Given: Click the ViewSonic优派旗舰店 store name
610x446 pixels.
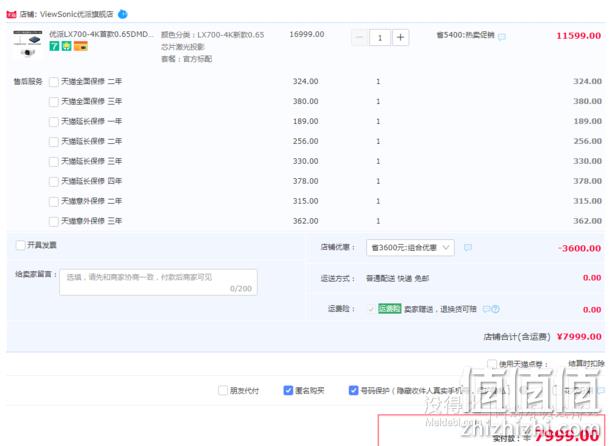Looking at the screenshot, I should click(77, 14).
